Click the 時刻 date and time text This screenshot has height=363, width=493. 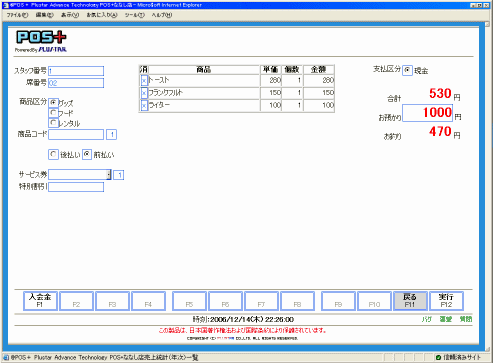(243, 319)
